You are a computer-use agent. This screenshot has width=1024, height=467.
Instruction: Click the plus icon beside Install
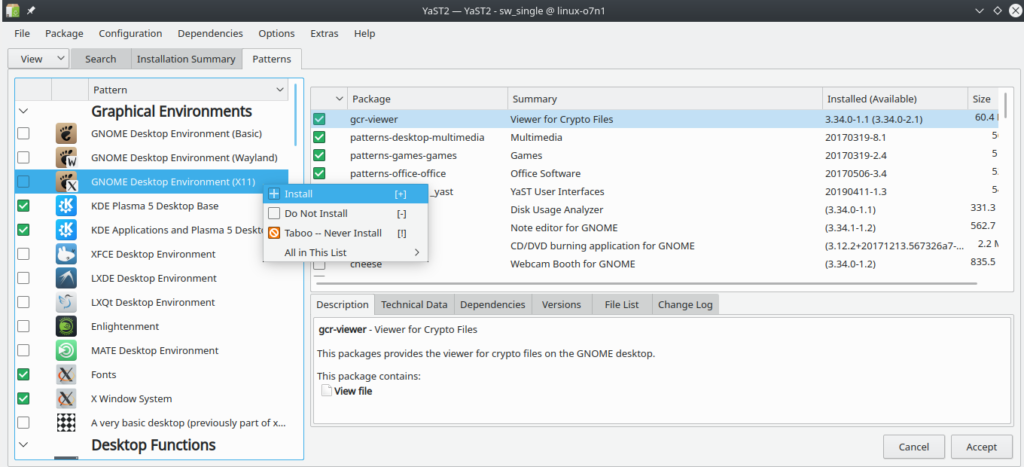tap(274, 194)
